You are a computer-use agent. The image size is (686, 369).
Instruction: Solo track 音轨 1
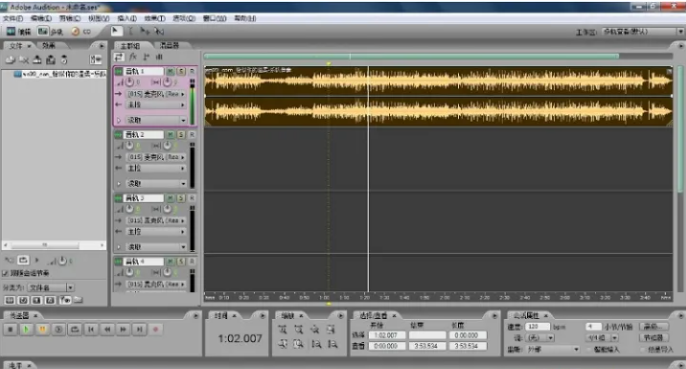[181, 71]
